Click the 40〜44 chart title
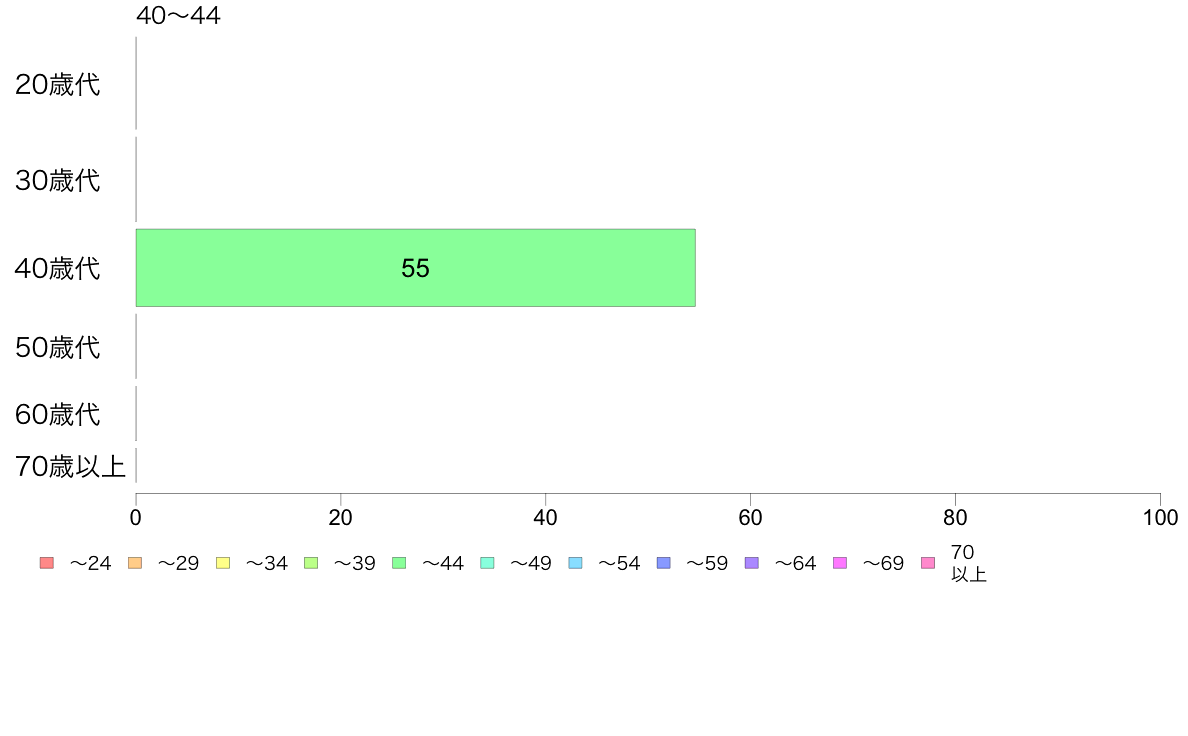Viewport: 1188px width, 736px height. tap(178, 15)
